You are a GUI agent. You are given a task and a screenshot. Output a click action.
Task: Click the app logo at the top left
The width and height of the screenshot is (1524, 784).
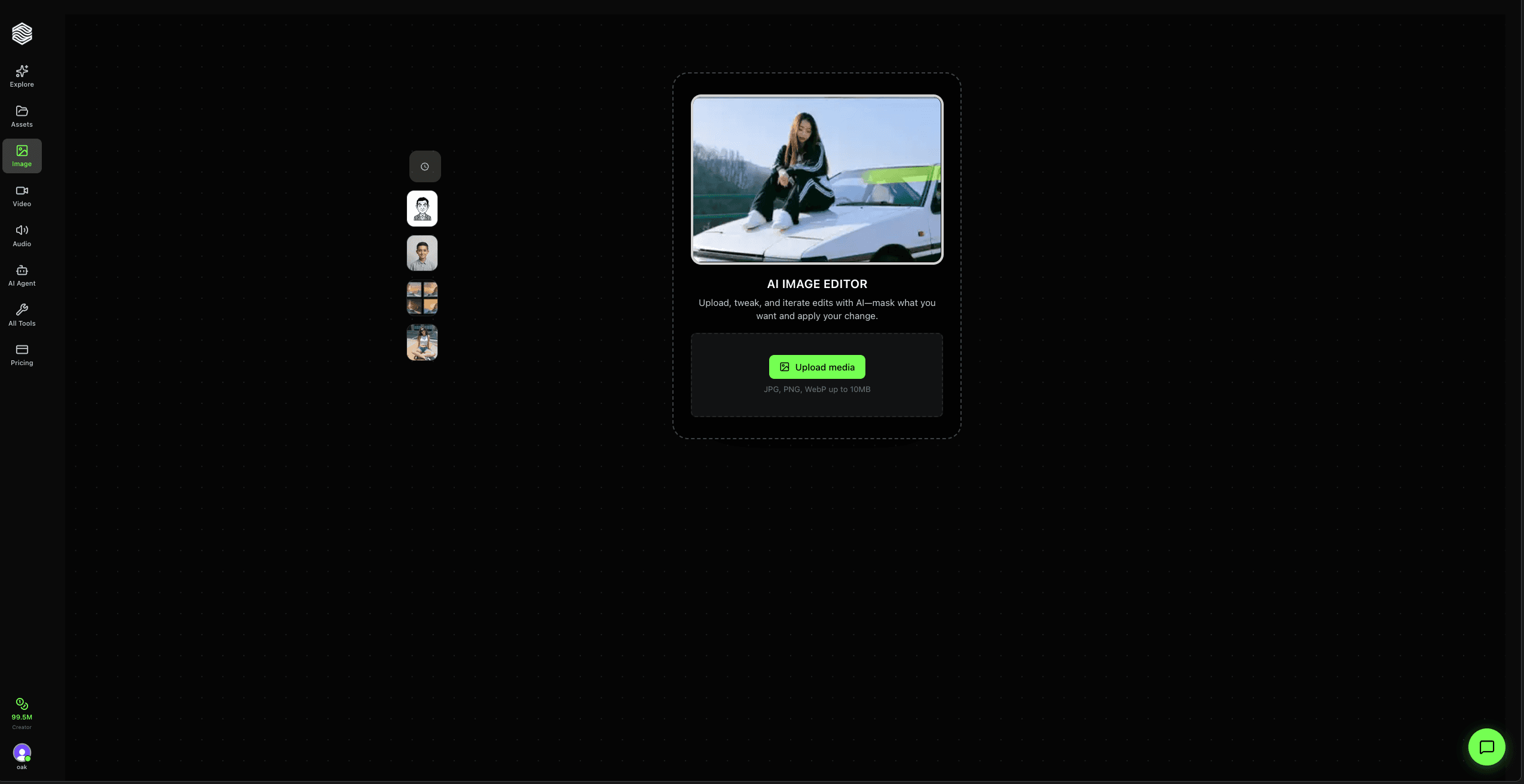click(22, 33)
